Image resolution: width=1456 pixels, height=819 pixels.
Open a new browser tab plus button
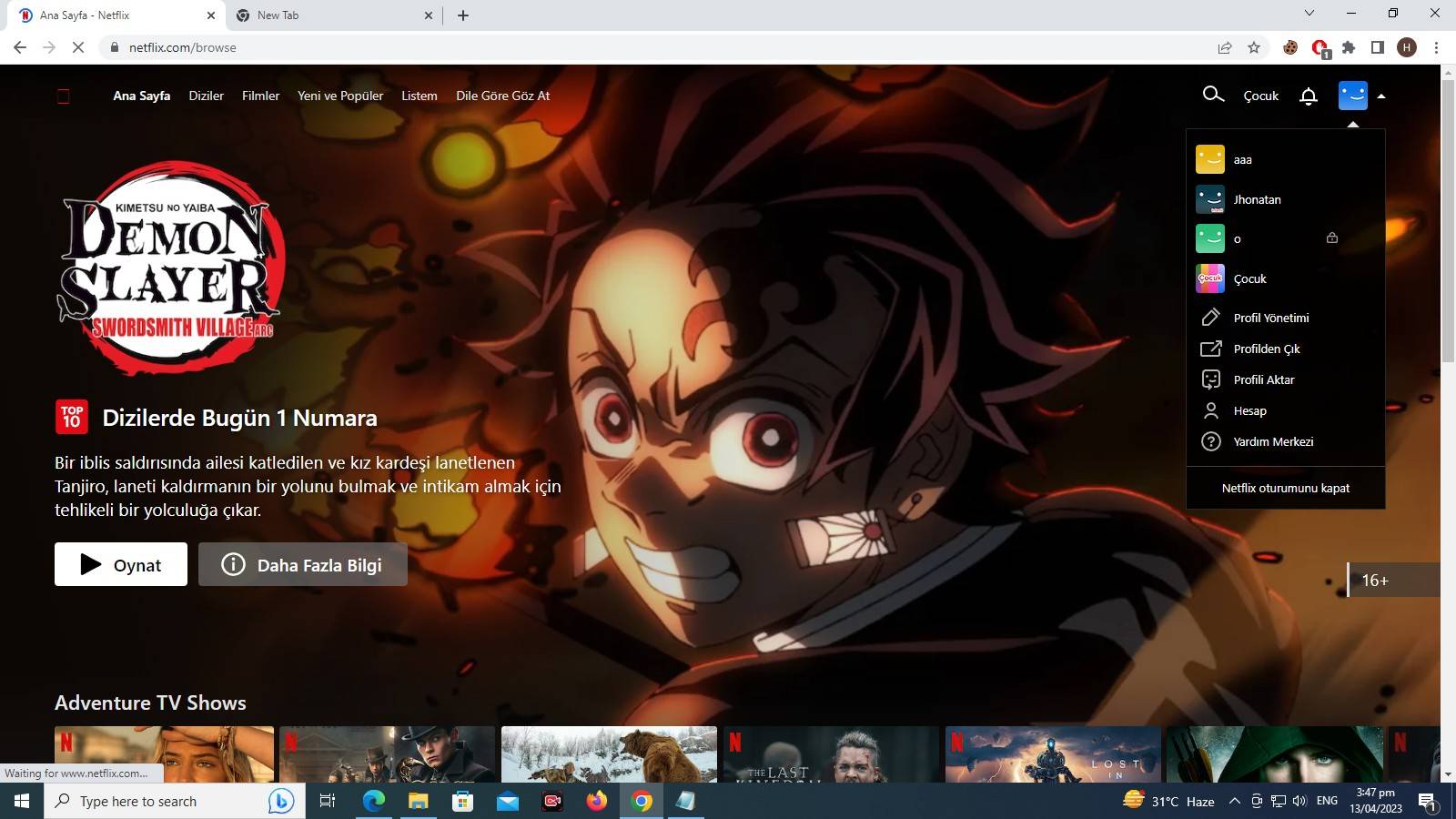[x=463, y=15]
